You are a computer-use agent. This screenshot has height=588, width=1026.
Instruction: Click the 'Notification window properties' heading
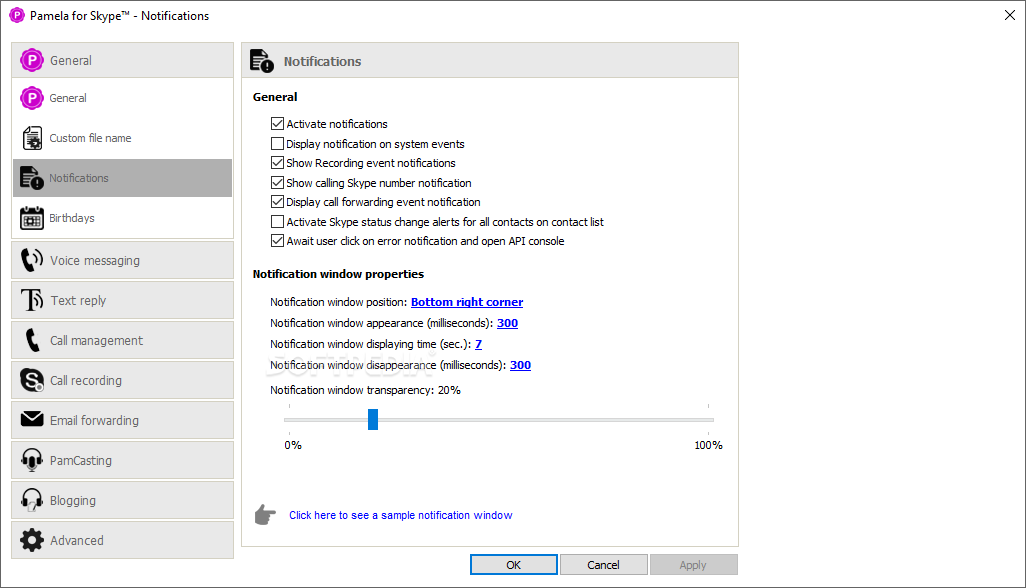pyautogui.click(x=338, y=274)
